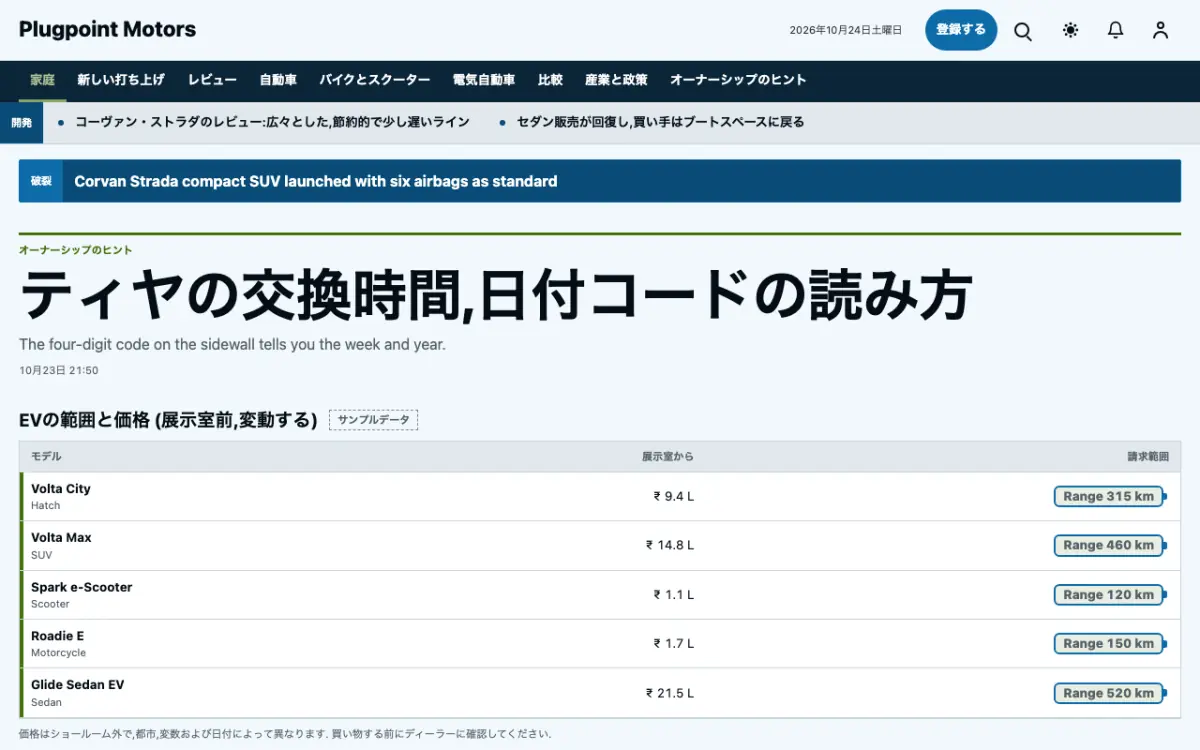Click the モデル column header
Viewport: 1200px width, 750px height.
click(46, 456)
